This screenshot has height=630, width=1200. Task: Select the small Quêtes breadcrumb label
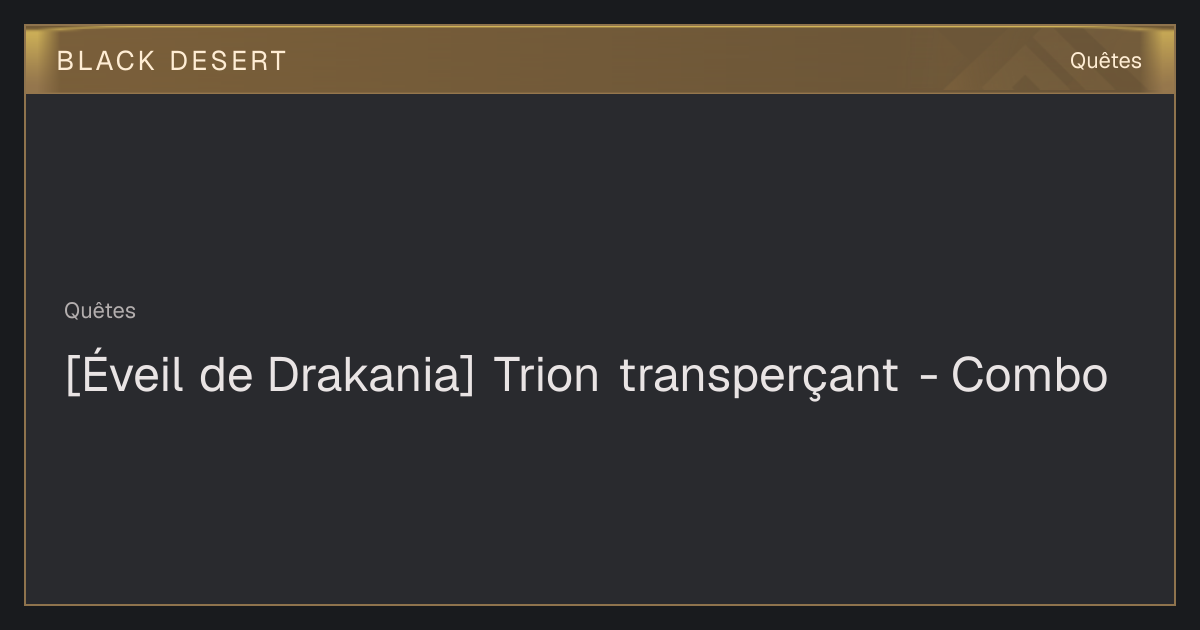click(100, 311)
